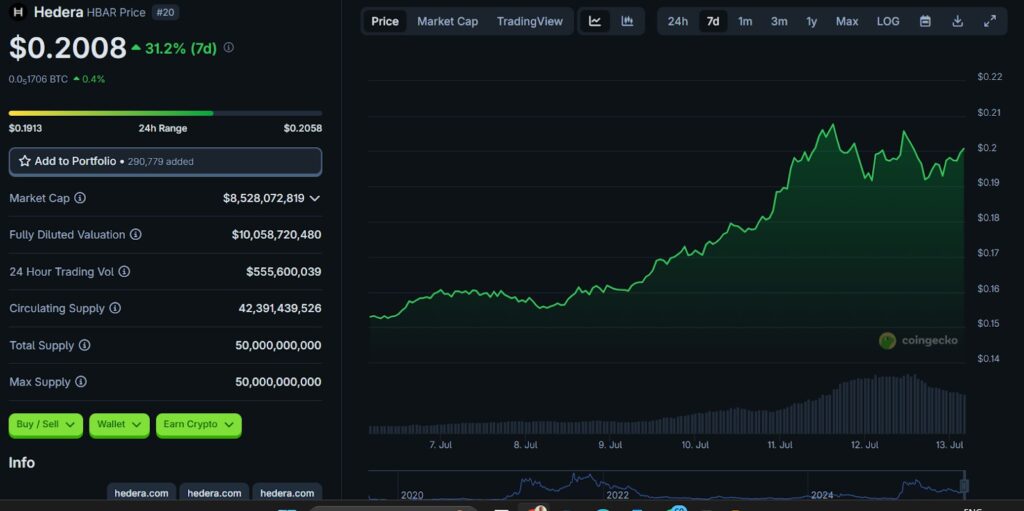The image size is (1024, 511).
Task: Click the $10,058,720,480 valuation figure
Action: (x=276, y=235)
